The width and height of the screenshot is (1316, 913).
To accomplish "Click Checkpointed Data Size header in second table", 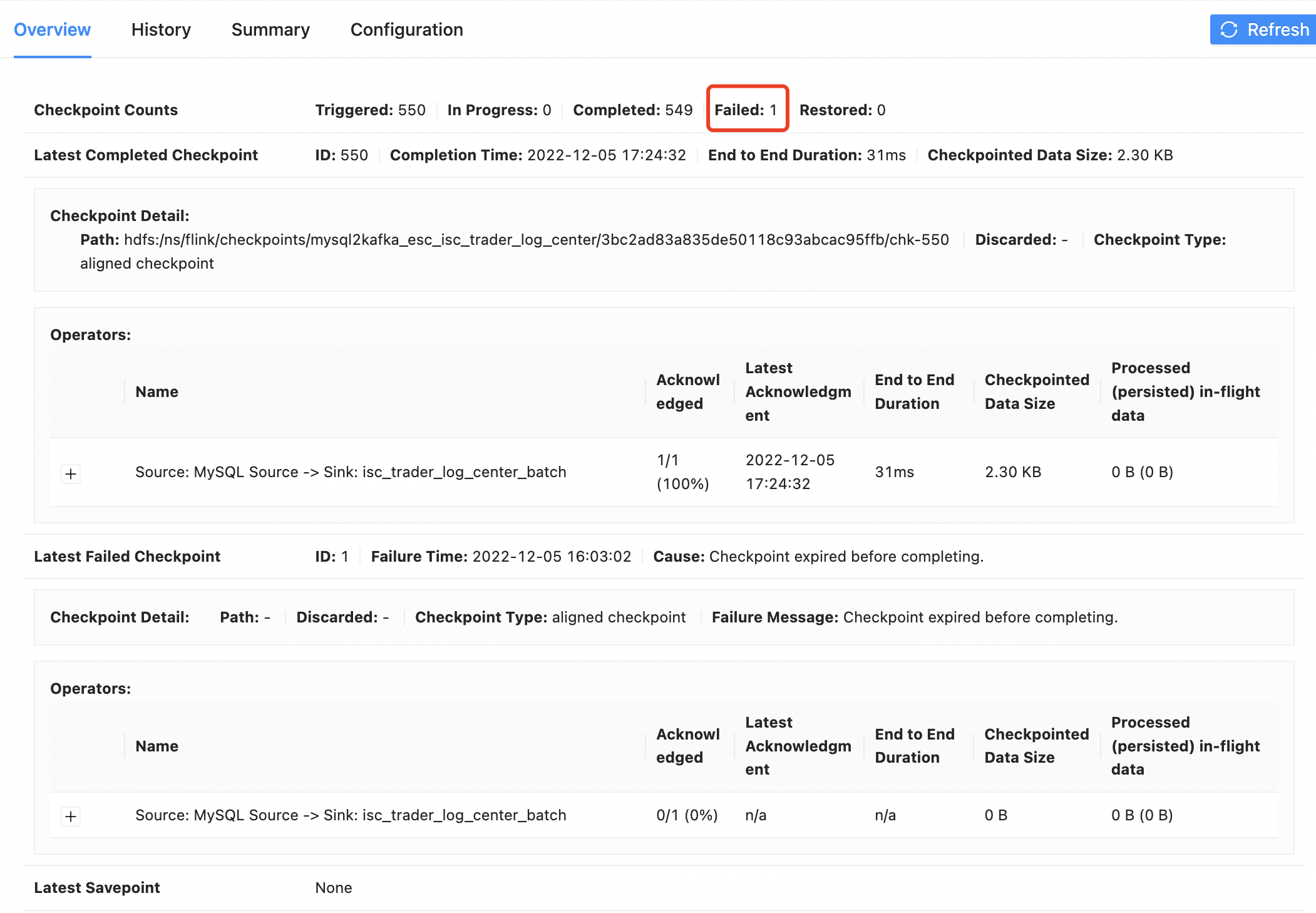I will pyautogui.click(x=1036, y=745).
